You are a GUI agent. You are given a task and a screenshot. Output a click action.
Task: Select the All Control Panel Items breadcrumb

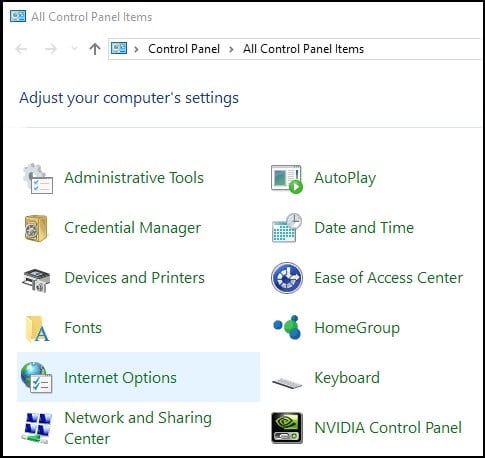[x=303, y=49]
